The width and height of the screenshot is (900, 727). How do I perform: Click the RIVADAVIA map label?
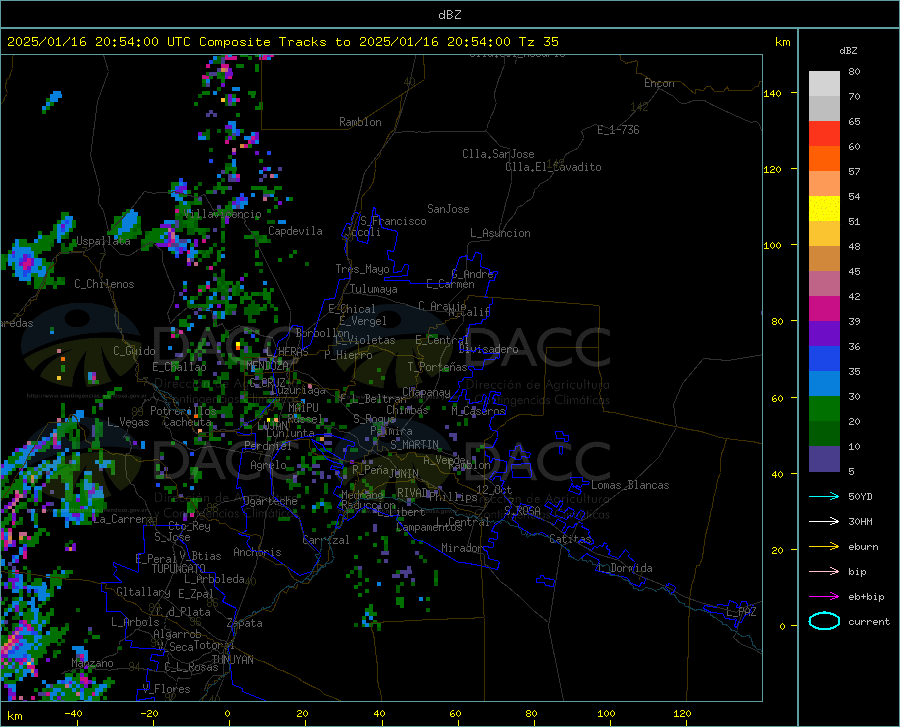[x=414, y=493]
